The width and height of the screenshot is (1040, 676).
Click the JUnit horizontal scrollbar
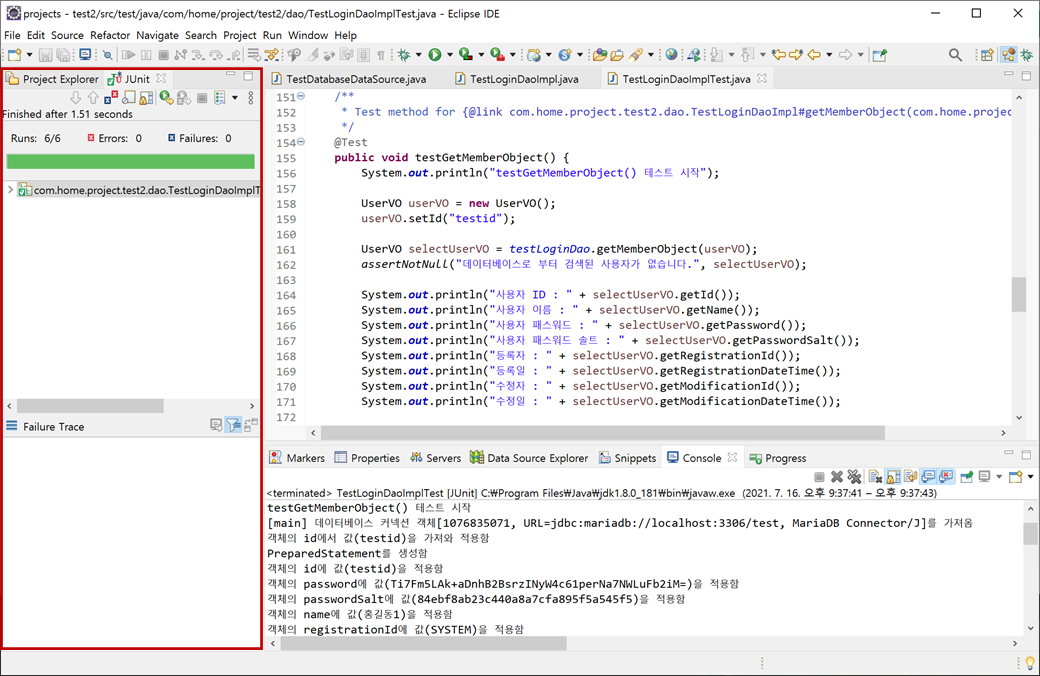tap(90, 405)
